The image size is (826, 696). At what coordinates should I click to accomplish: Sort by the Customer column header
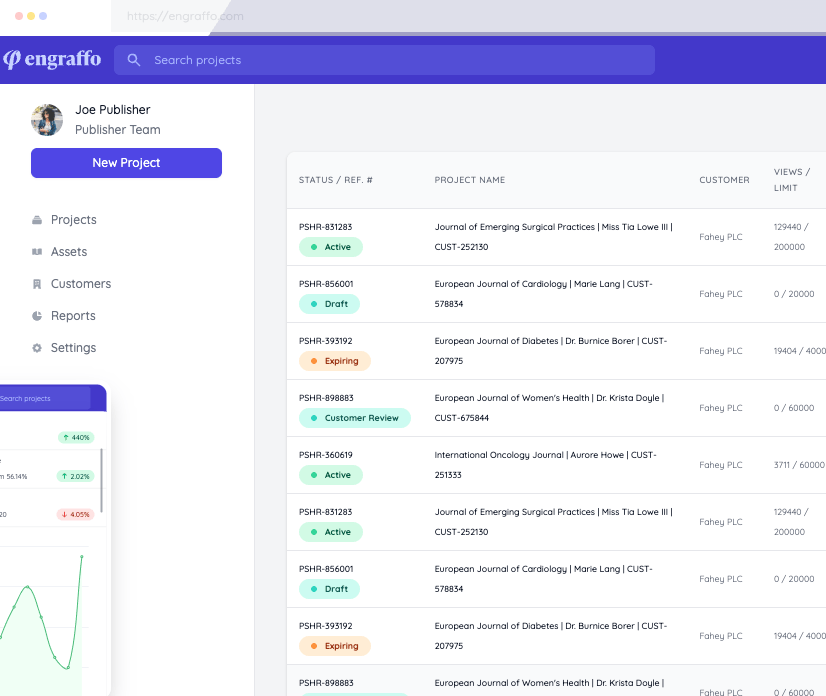pyautogui.click(x=724, y=180)
